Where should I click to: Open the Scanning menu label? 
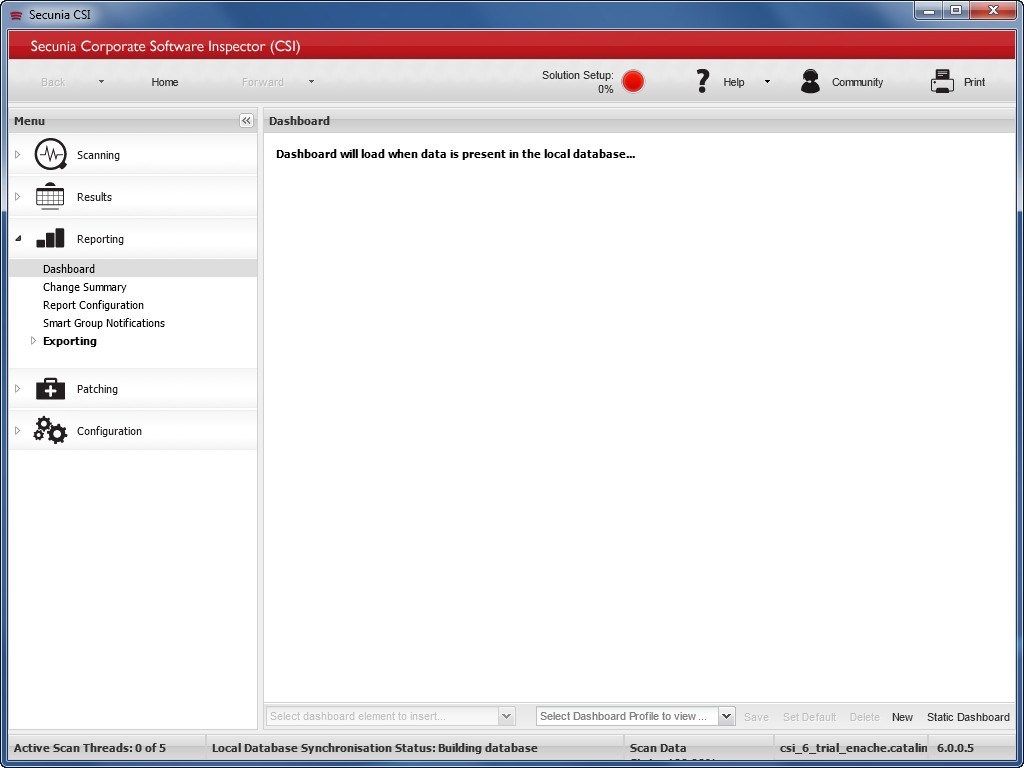(x=98, y=155)
